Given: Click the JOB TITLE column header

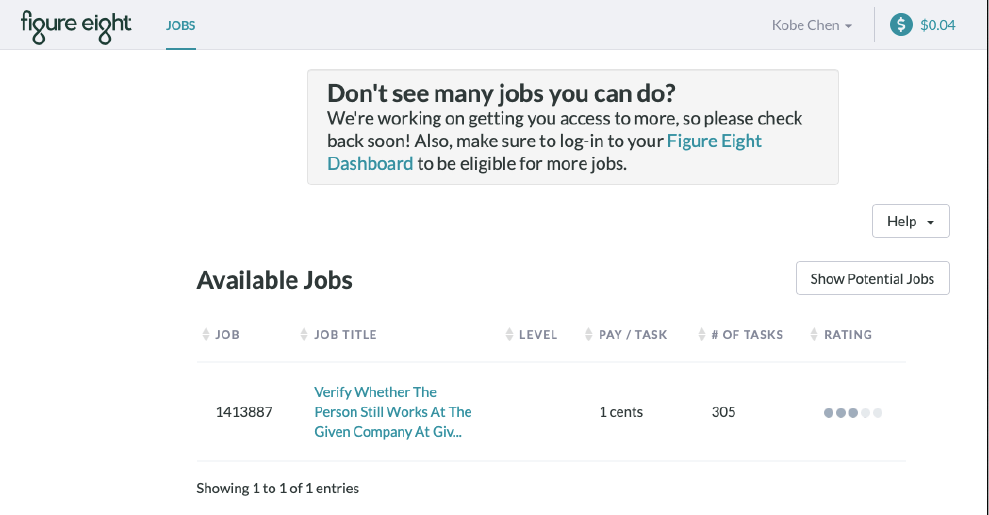Looking at the screenshot, I should (x=345, y=335).
